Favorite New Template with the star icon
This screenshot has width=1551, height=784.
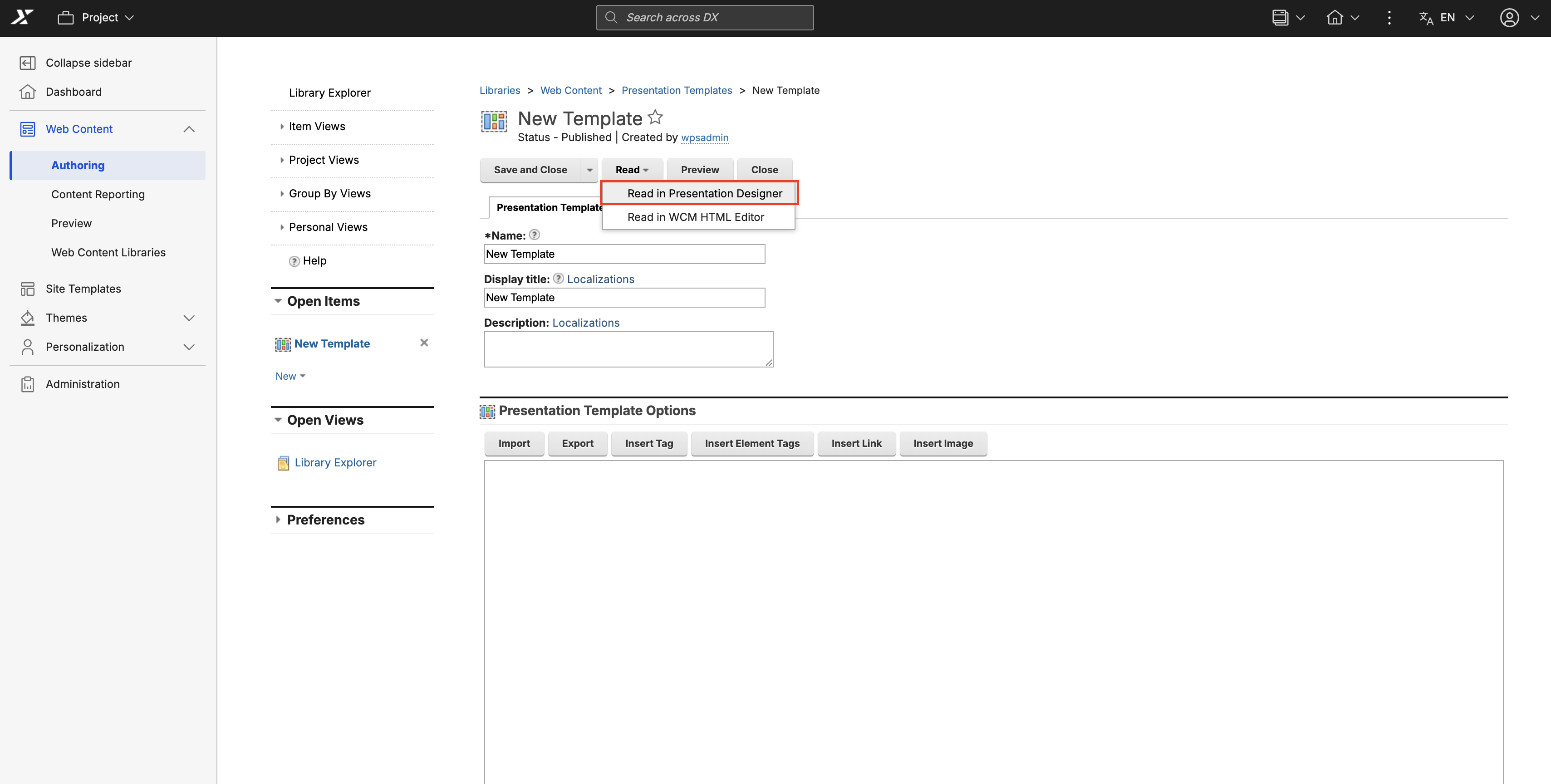[x=655, y=117]
